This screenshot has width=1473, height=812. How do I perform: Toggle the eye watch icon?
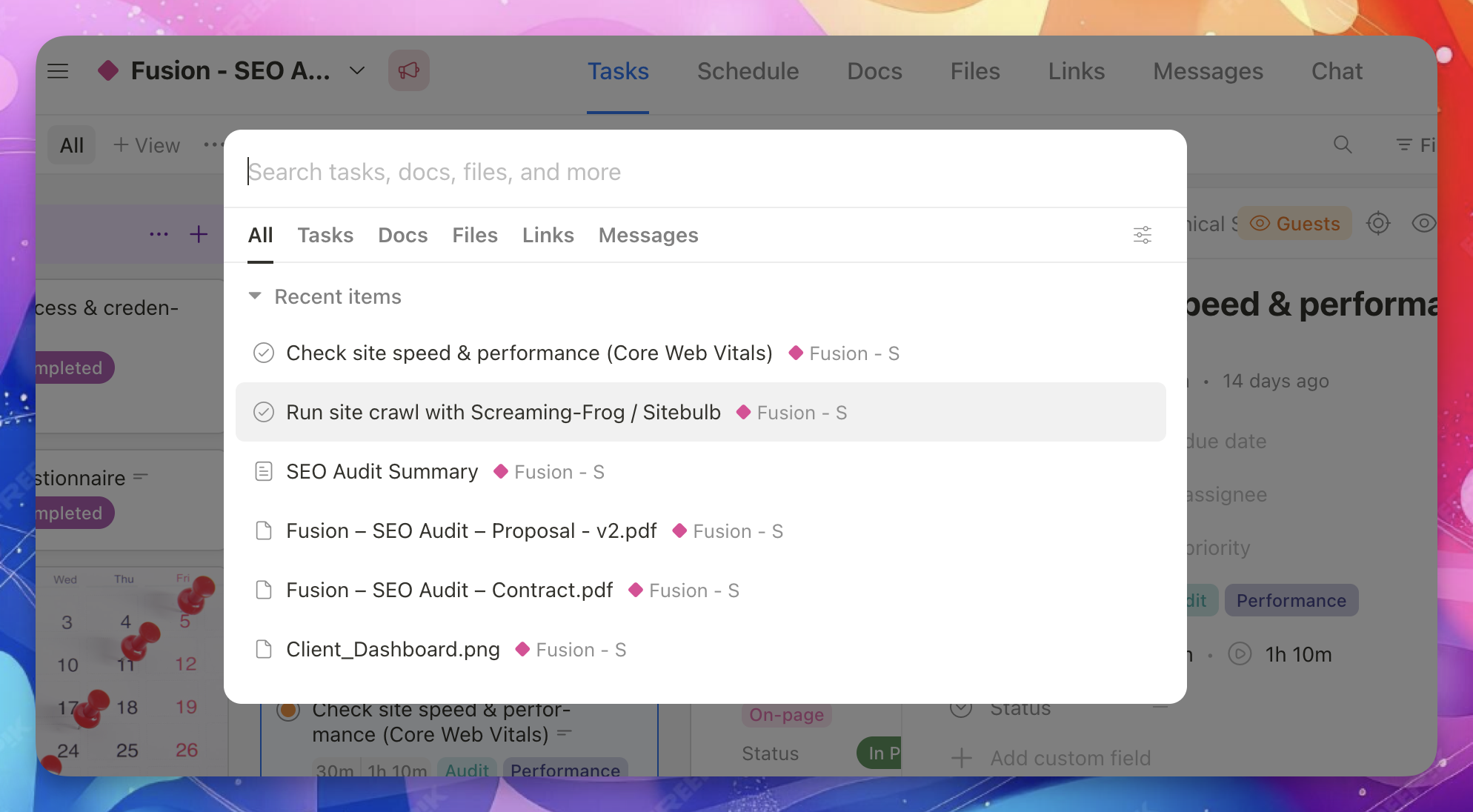pos(1423,223)
